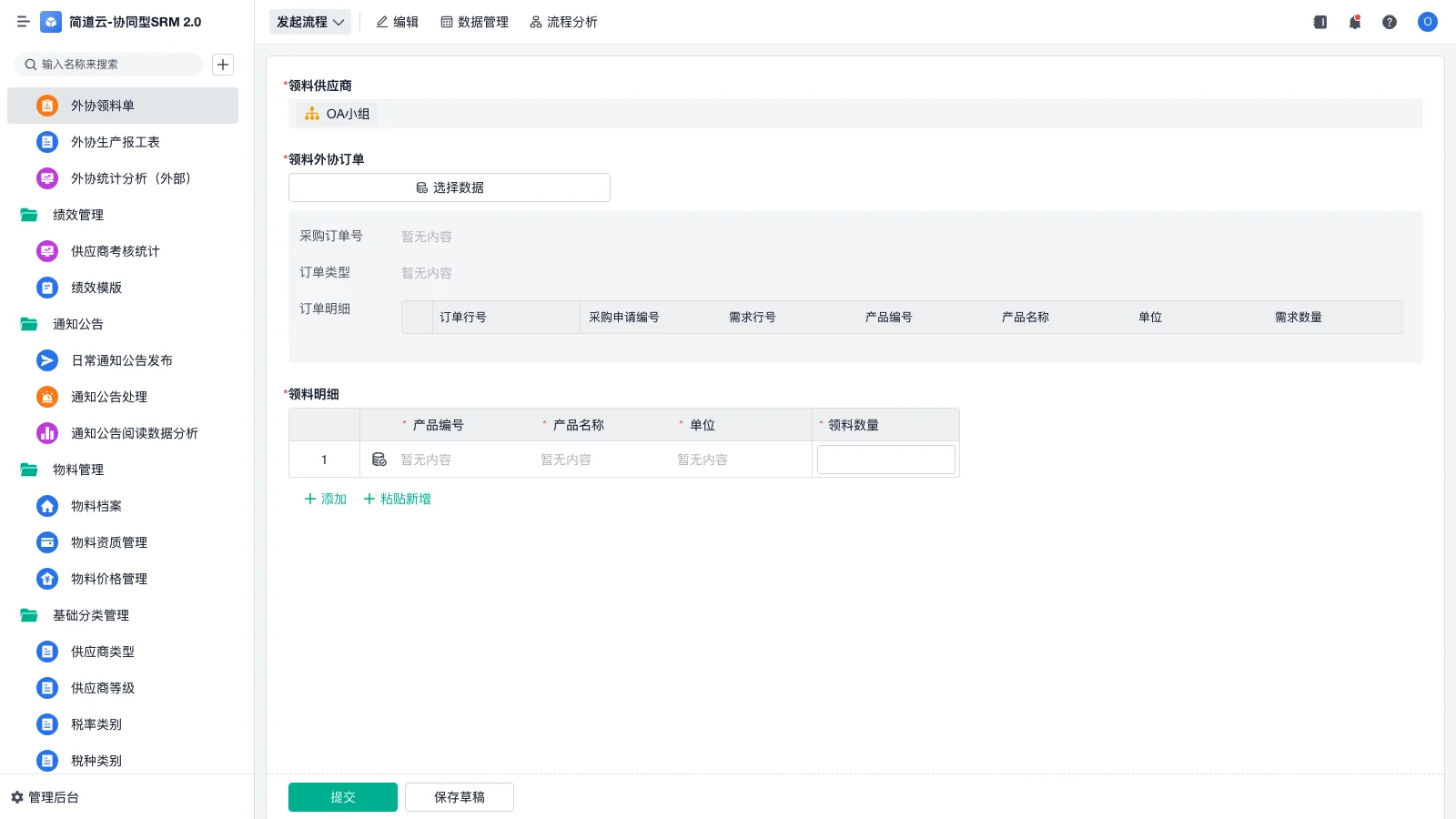Image resolution: width=1456 pixels, height=819 pixels.
Task: Click the 外协统计分析 purple dashboard icon
Action: [x=47, y=178]
